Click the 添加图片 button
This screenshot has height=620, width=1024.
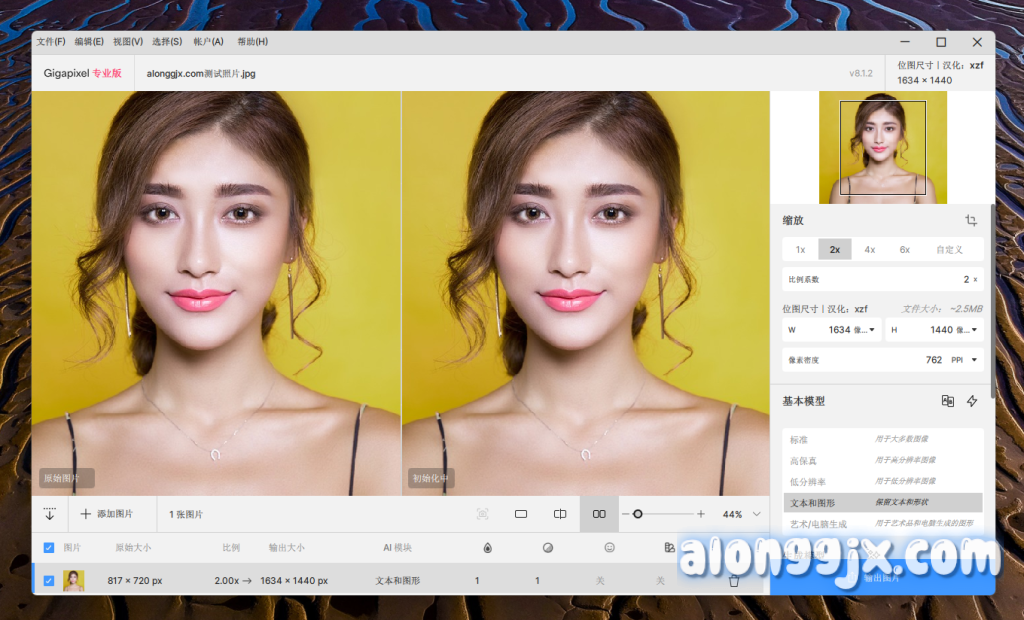click(107, 514)
